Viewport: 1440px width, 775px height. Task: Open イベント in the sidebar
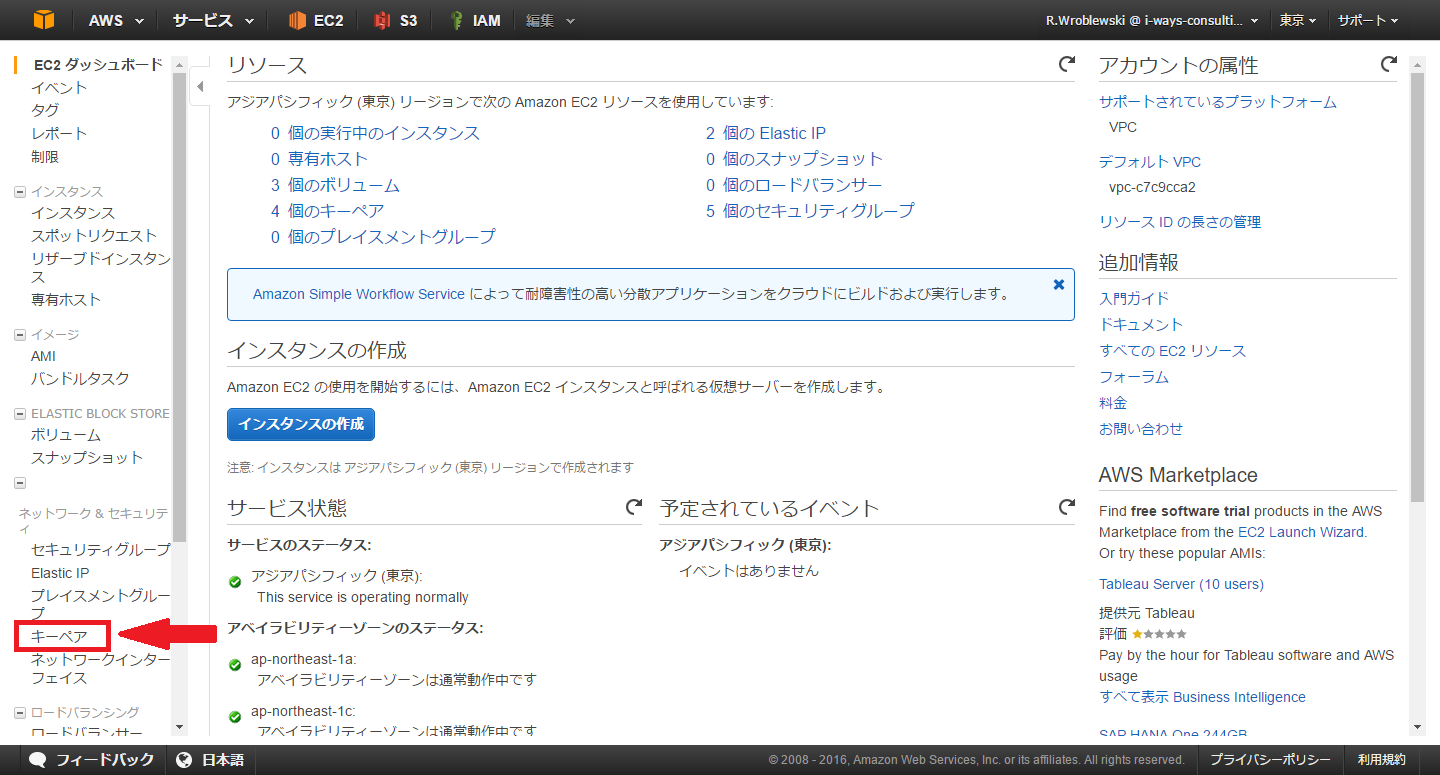coord(59,87)
